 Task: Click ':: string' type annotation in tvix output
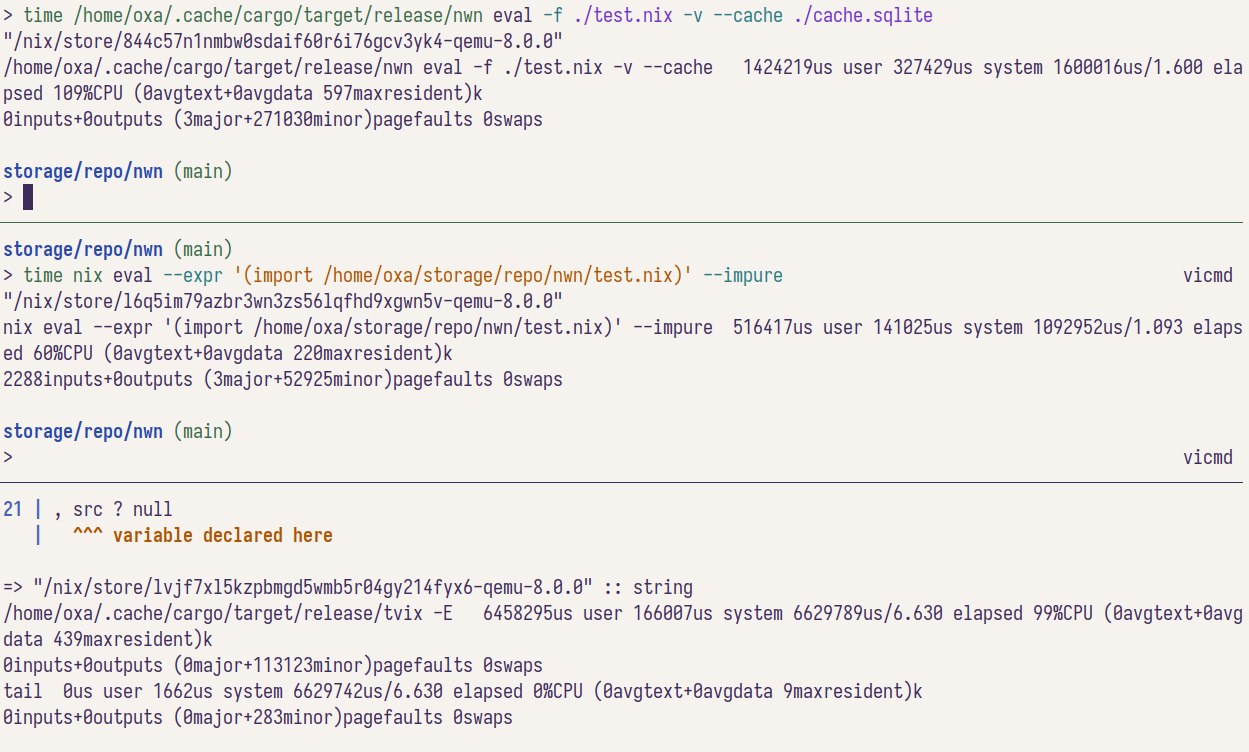[648, 587]
